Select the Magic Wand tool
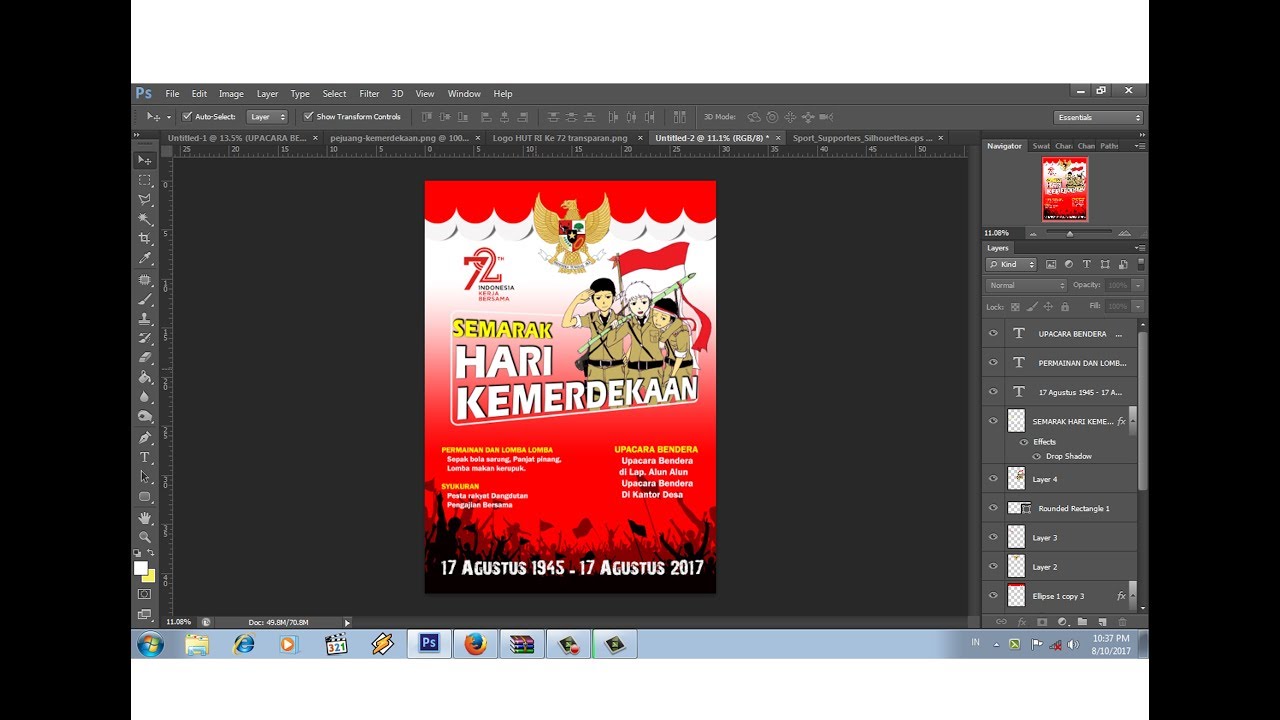The width and height of the screenshot is (1280, 720). [x=144, y=219]
